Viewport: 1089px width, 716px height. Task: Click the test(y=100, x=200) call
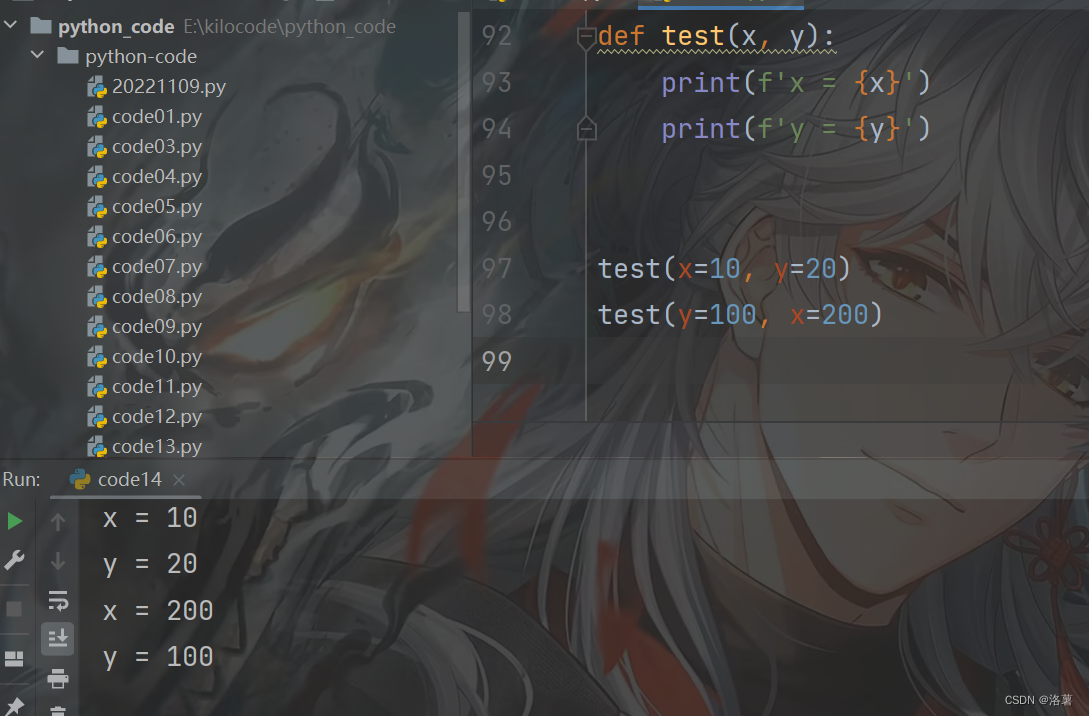tap(740, 315)
